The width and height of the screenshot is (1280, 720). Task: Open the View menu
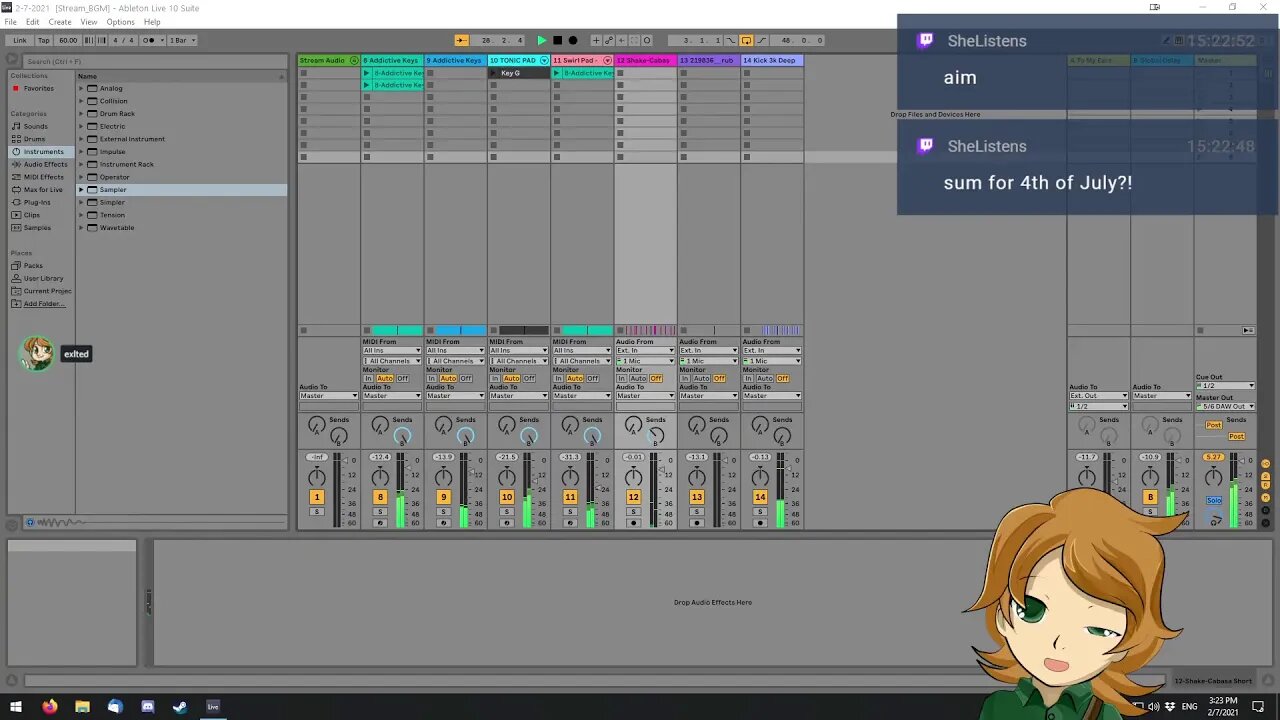point(89,22)
